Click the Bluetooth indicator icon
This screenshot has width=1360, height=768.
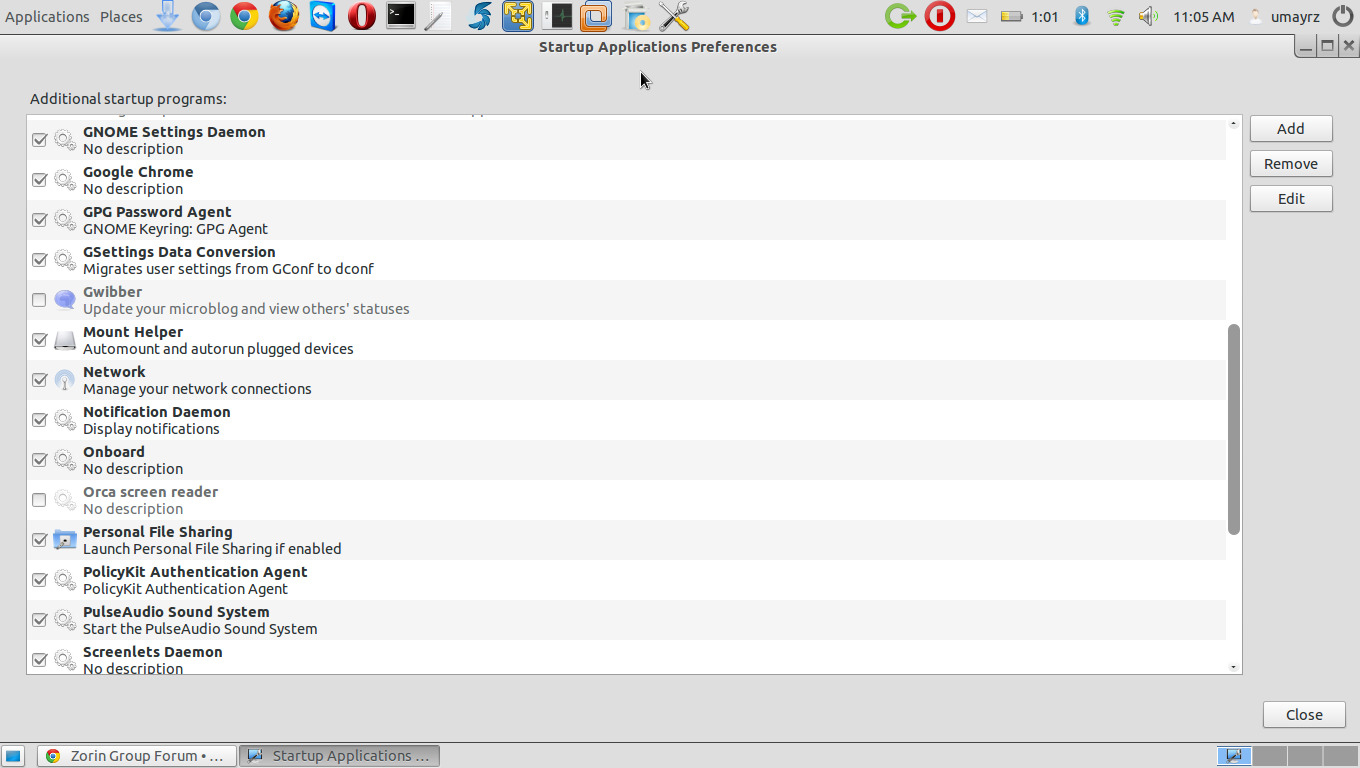[x=1081, y=16]
